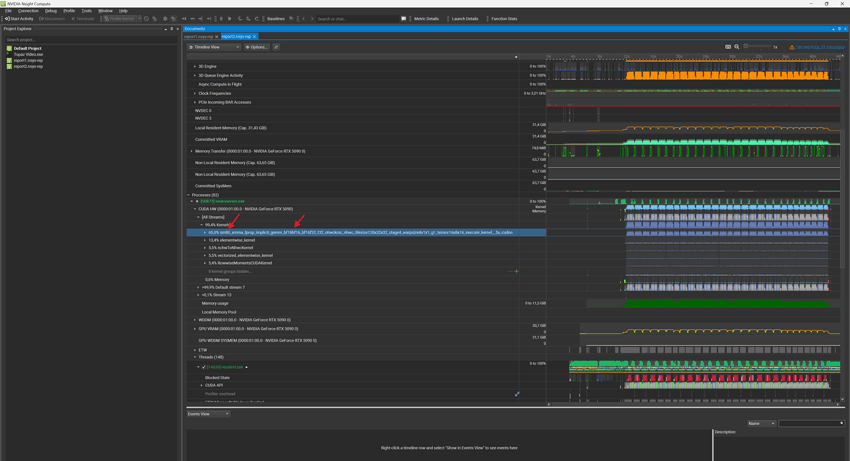850x461 pixels.
Task: Expand the ETW row
Action: coord(195,350)
